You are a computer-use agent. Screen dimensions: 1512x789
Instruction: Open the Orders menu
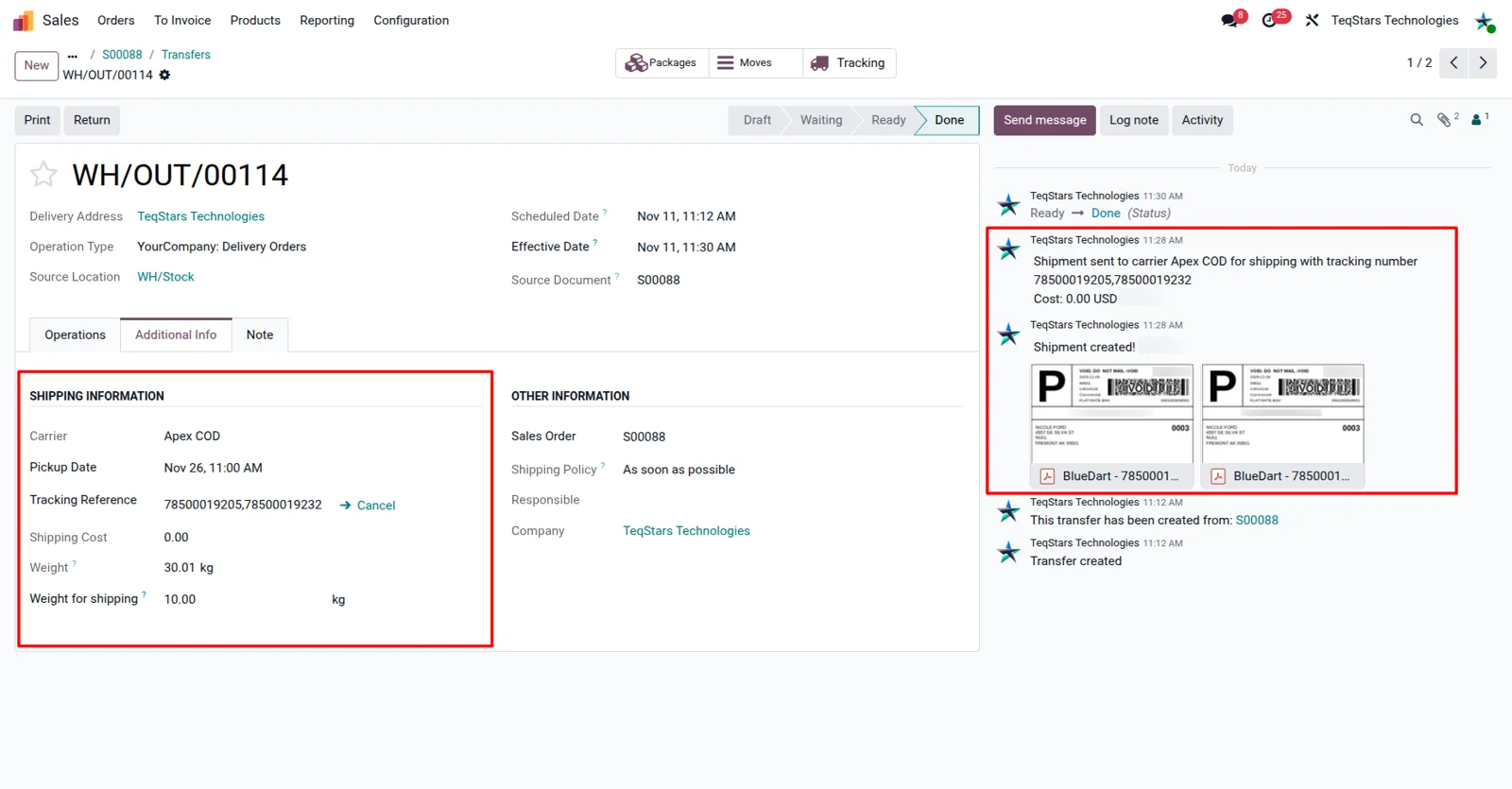tap(116, 20)
